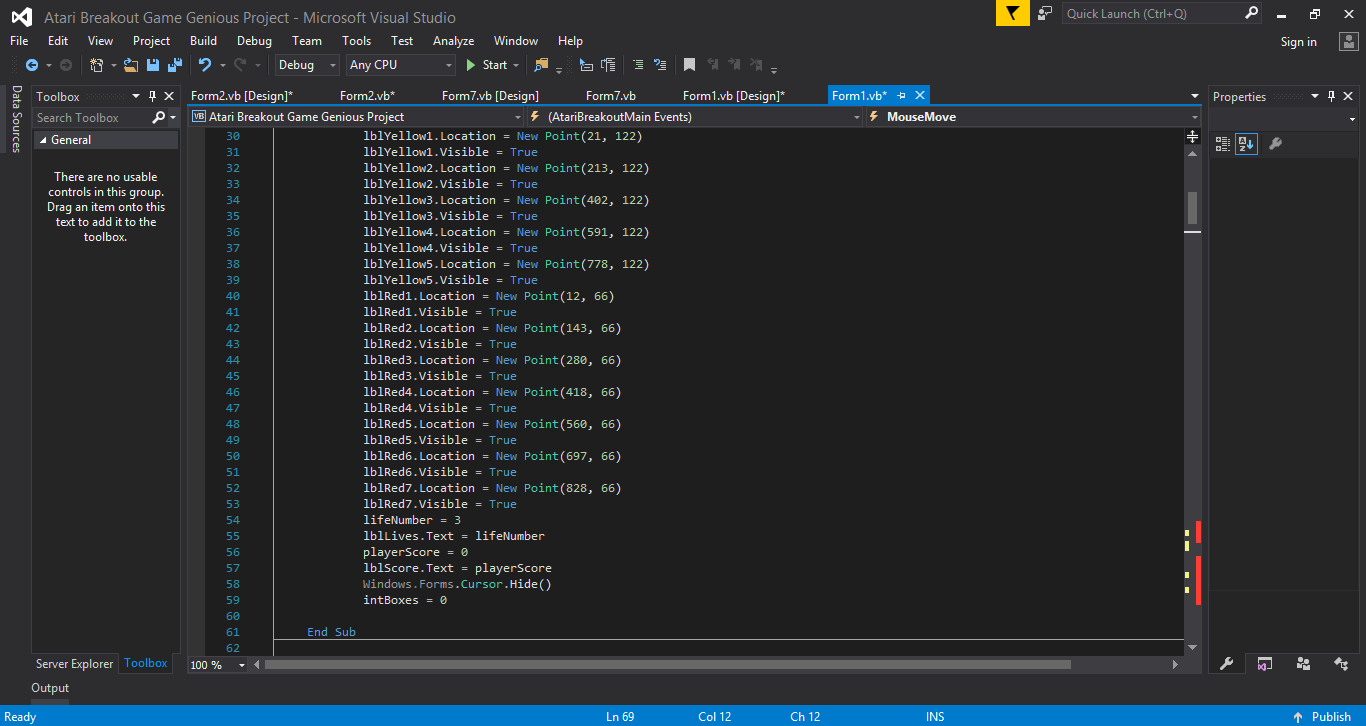Click the Class View icon in bottom-right tabs
The image size is (1366, 726).
1341,663
